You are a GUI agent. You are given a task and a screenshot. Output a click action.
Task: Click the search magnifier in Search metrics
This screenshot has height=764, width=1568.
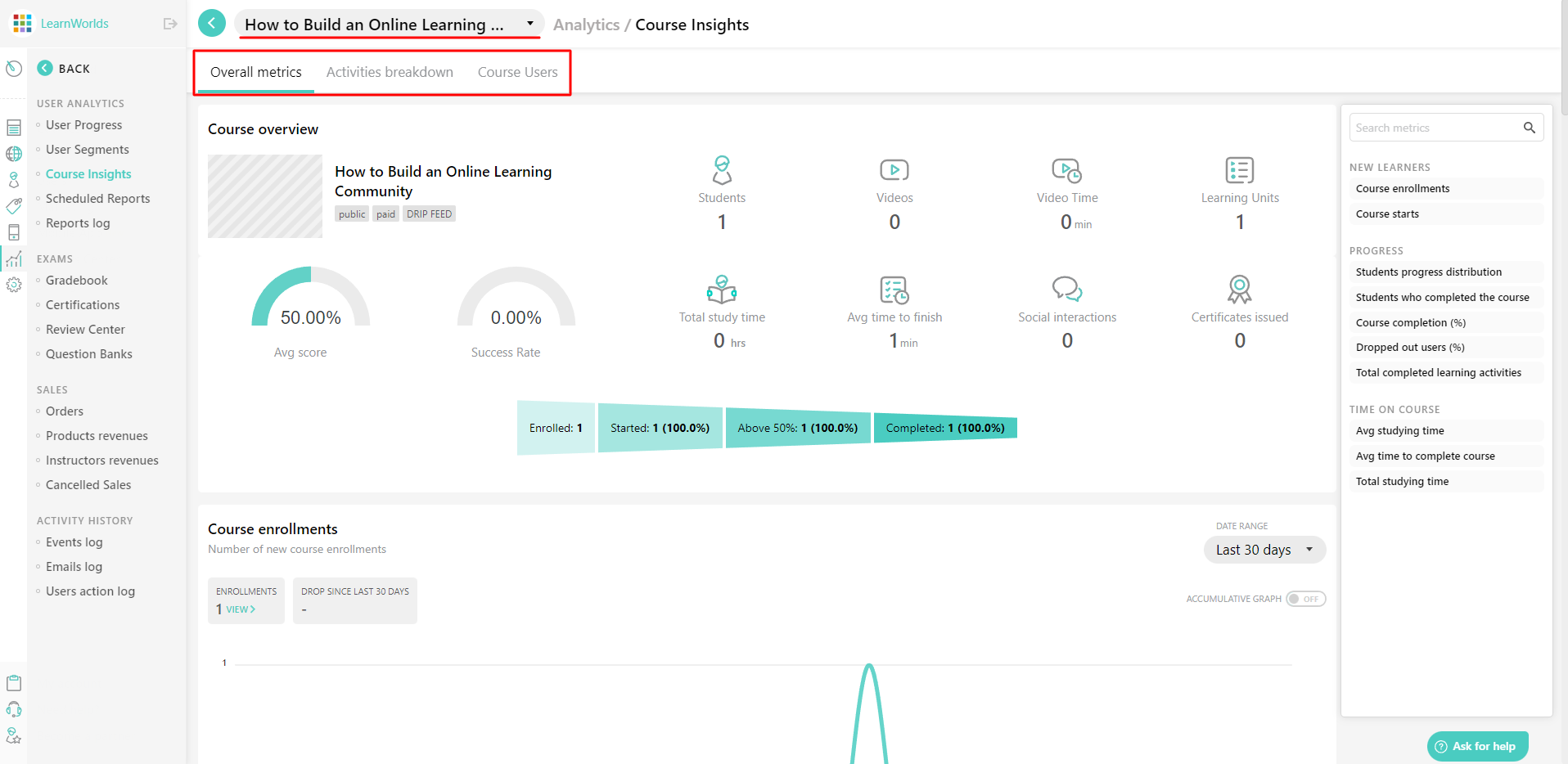(x=1529, y=128)
